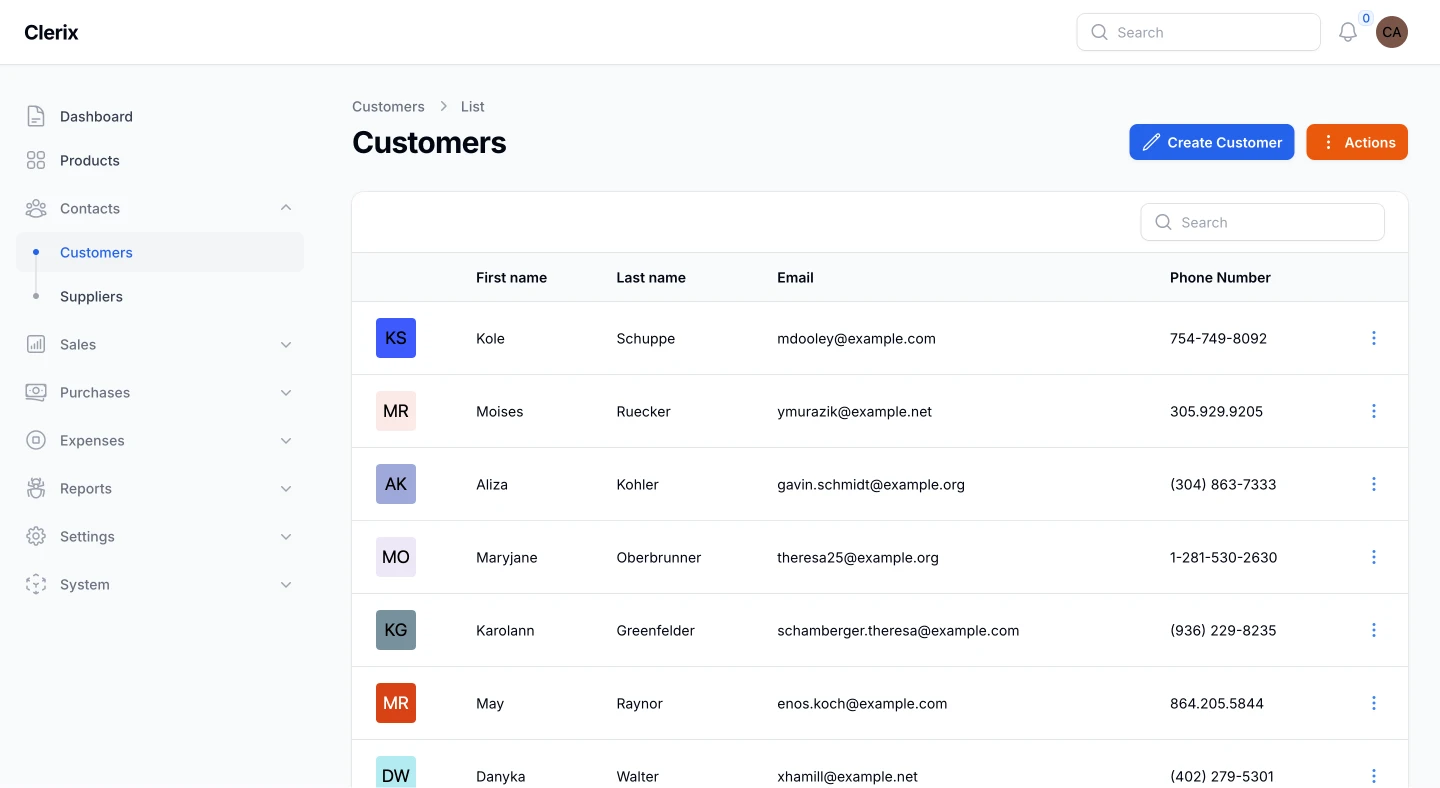Expand the Expenses menu chevron
Viewport: 1440px width, 788px height.
pos(286,440)
